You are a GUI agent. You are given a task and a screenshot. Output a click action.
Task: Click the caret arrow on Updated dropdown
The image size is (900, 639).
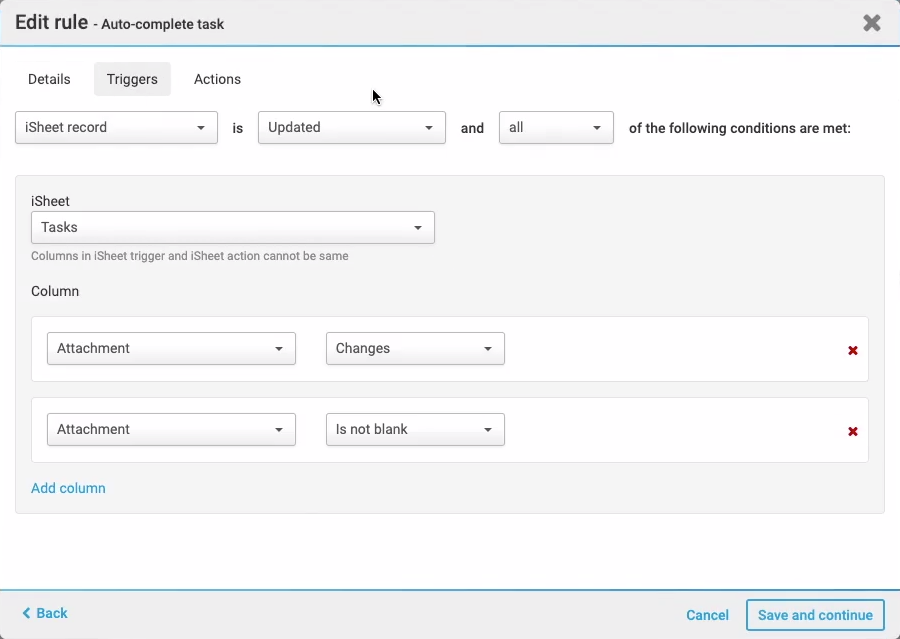pos(429,128)
